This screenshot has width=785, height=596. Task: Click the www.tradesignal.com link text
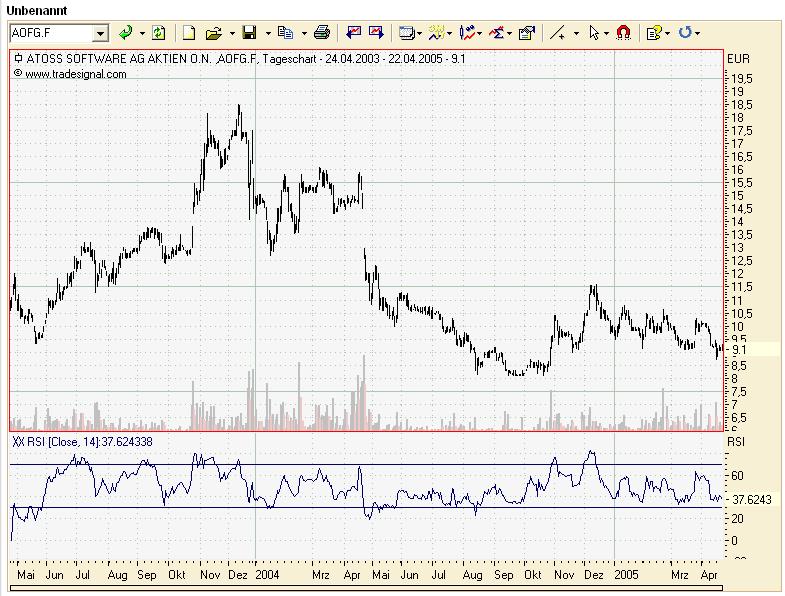click(75, 74)
